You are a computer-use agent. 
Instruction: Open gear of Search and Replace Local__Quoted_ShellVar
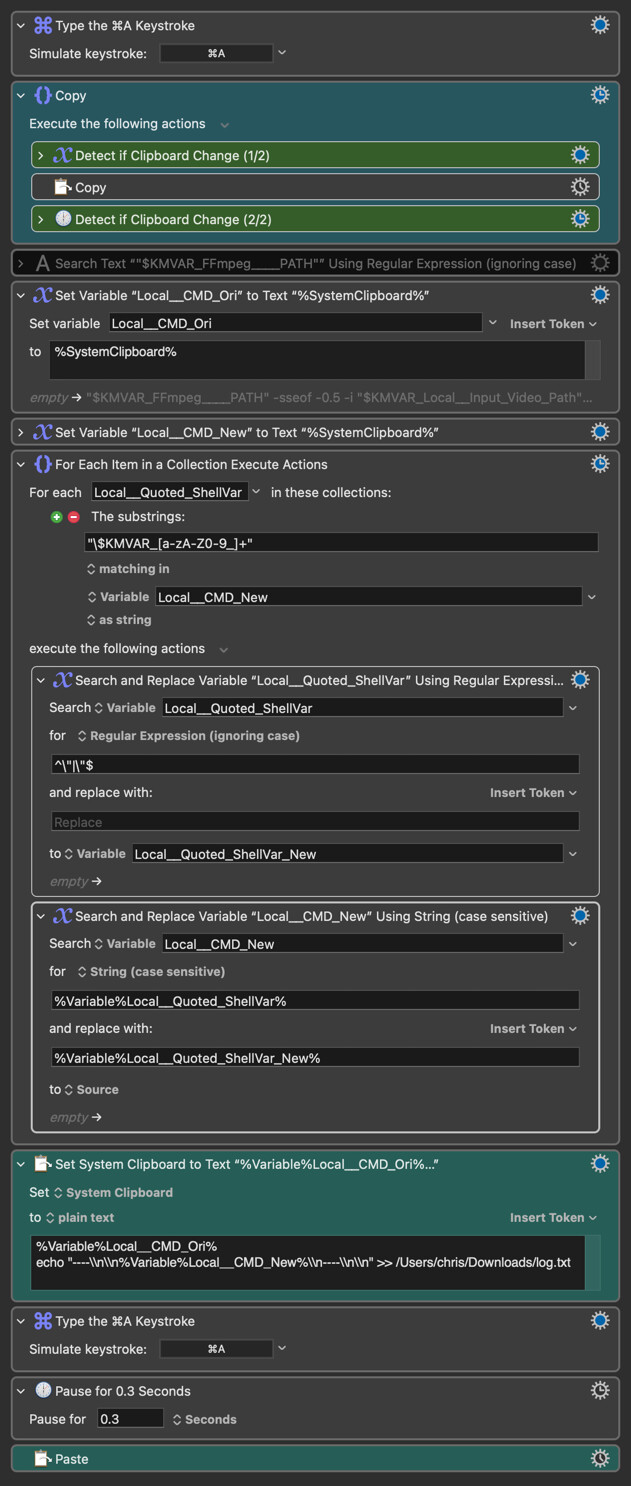pyautogui.click(x=580, y=680)
